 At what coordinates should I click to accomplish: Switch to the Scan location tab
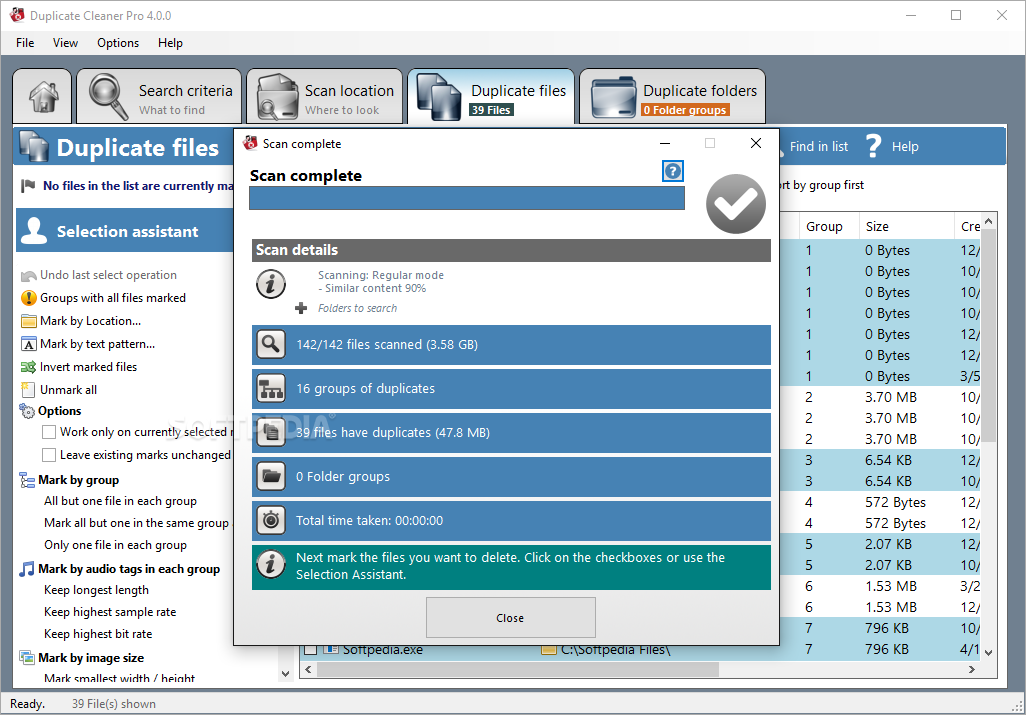click(x=325, y=96)
